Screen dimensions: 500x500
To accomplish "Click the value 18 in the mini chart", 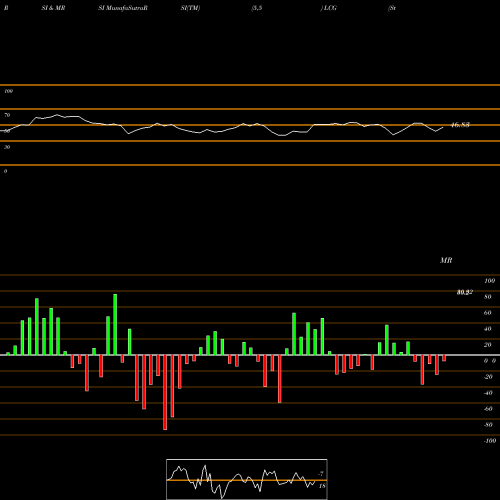I will point(322,486).
